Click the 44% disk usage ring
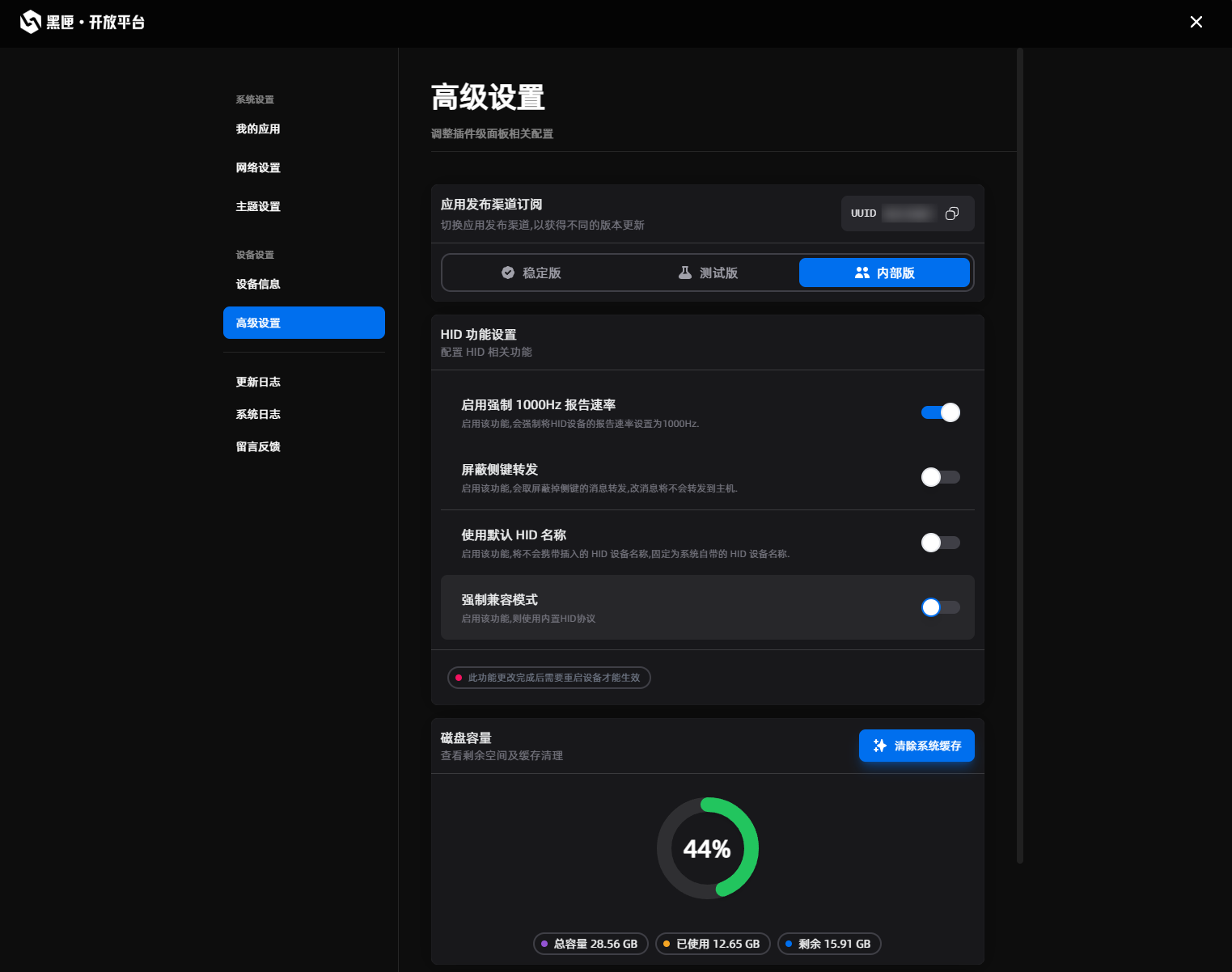Image resolution: width=1232 pixels, height=972 pixels. tap(708, 848)
